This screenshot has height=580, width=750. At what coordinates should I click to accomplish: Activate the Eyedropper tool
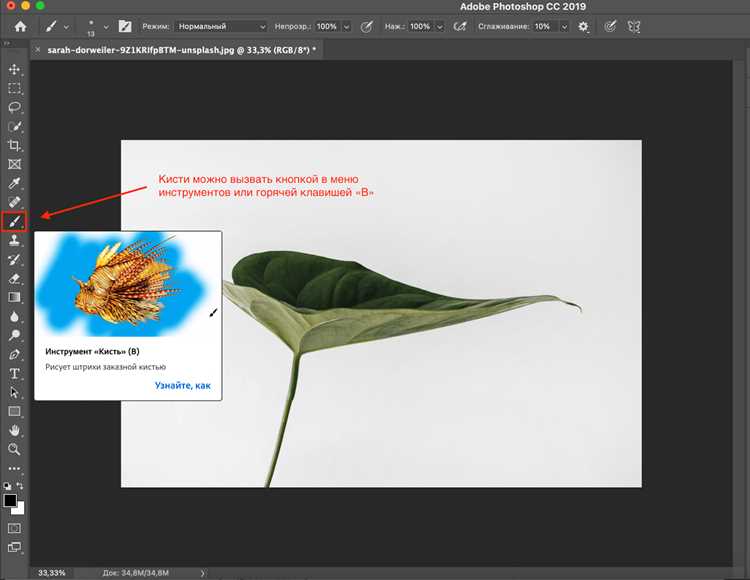(x=14, y=183)
